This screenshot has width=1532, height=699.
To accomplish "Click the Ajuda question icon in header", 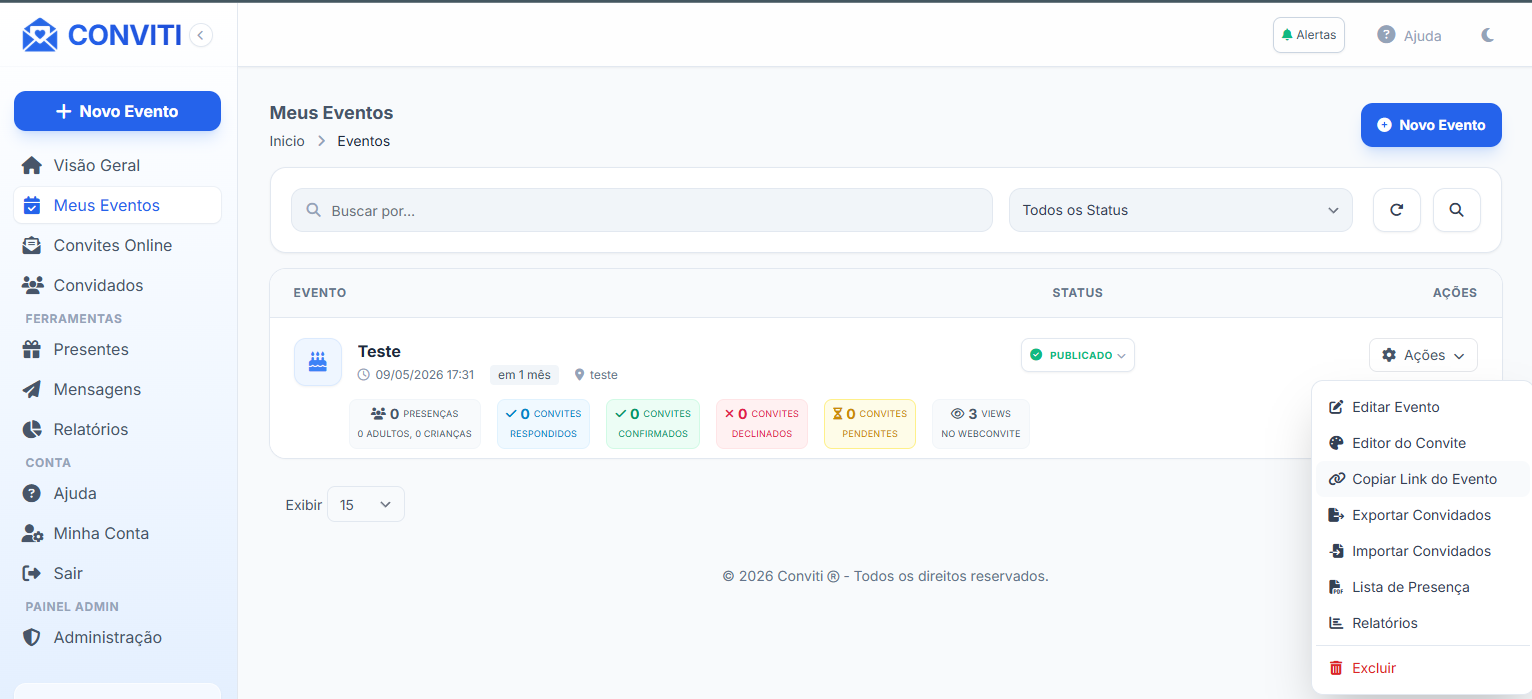I will tap(1386, 35).
